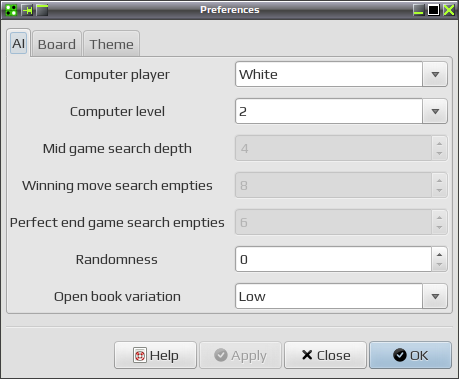The height and width of the screenshot is (379, 459).
Task: Click the pin/sticky window icon
Action: pyautogui.click(x=27, y=10)
